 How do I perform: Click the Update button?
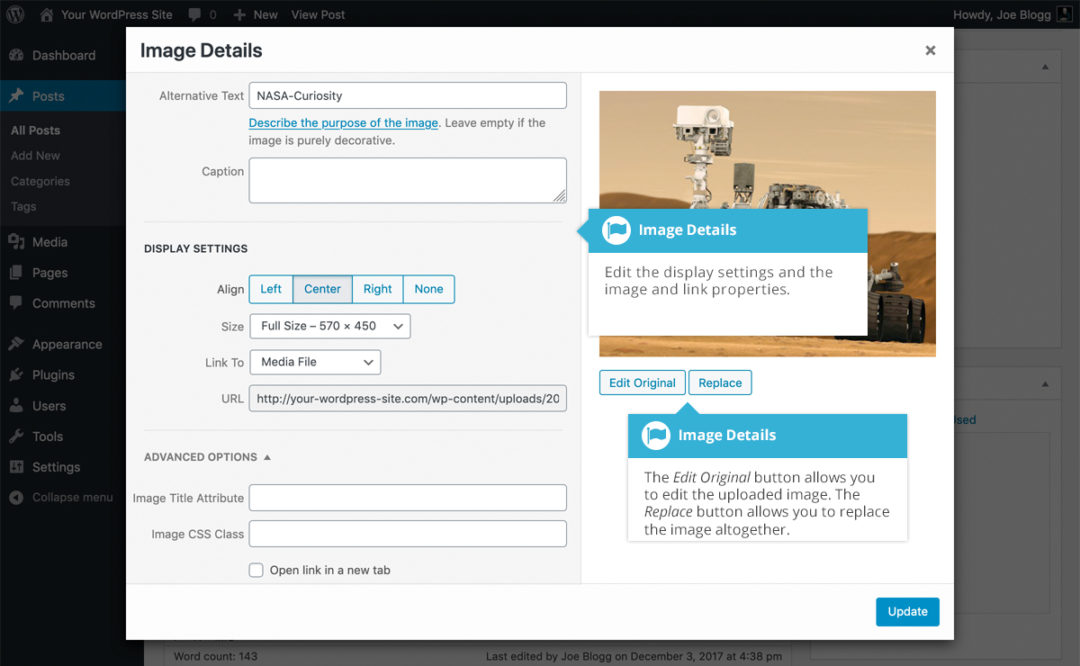tap(907, 611)
